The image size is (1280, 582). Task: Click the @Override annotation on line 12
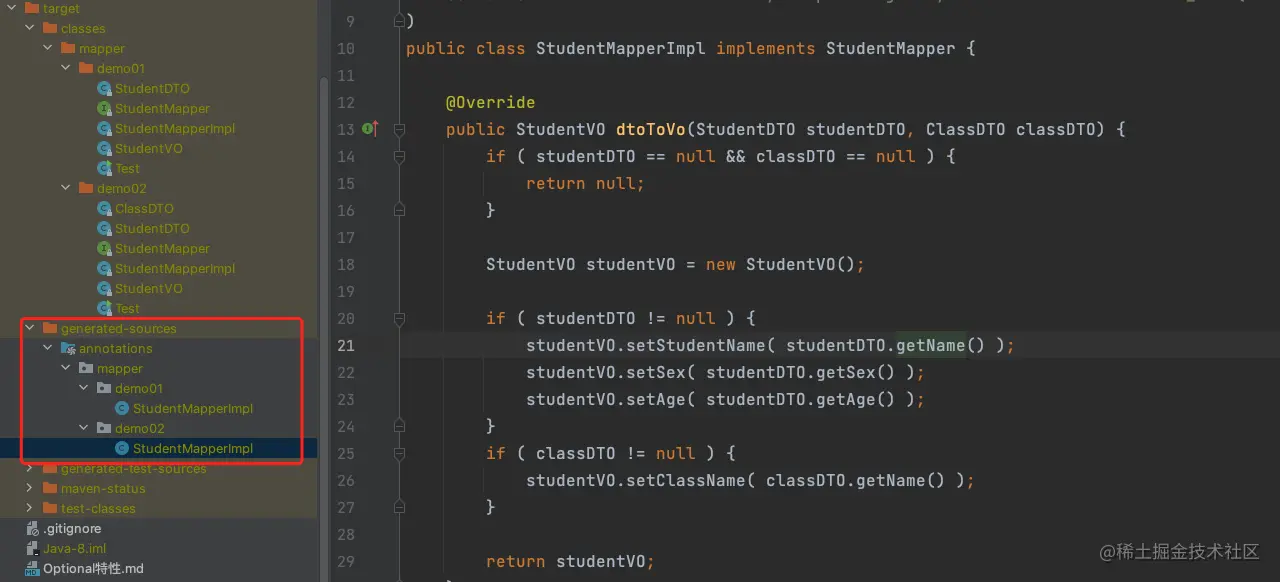click(x=490, y=102)
